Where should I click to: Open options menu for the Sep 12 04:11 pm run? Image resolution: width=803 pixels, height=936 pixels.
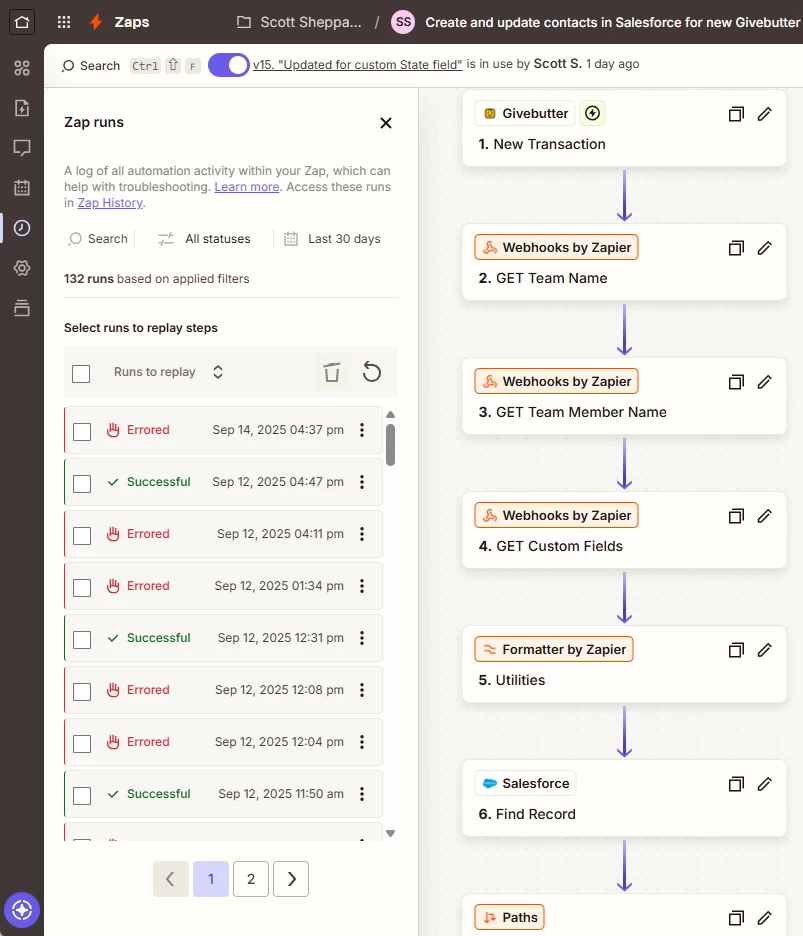pos(362,534)
